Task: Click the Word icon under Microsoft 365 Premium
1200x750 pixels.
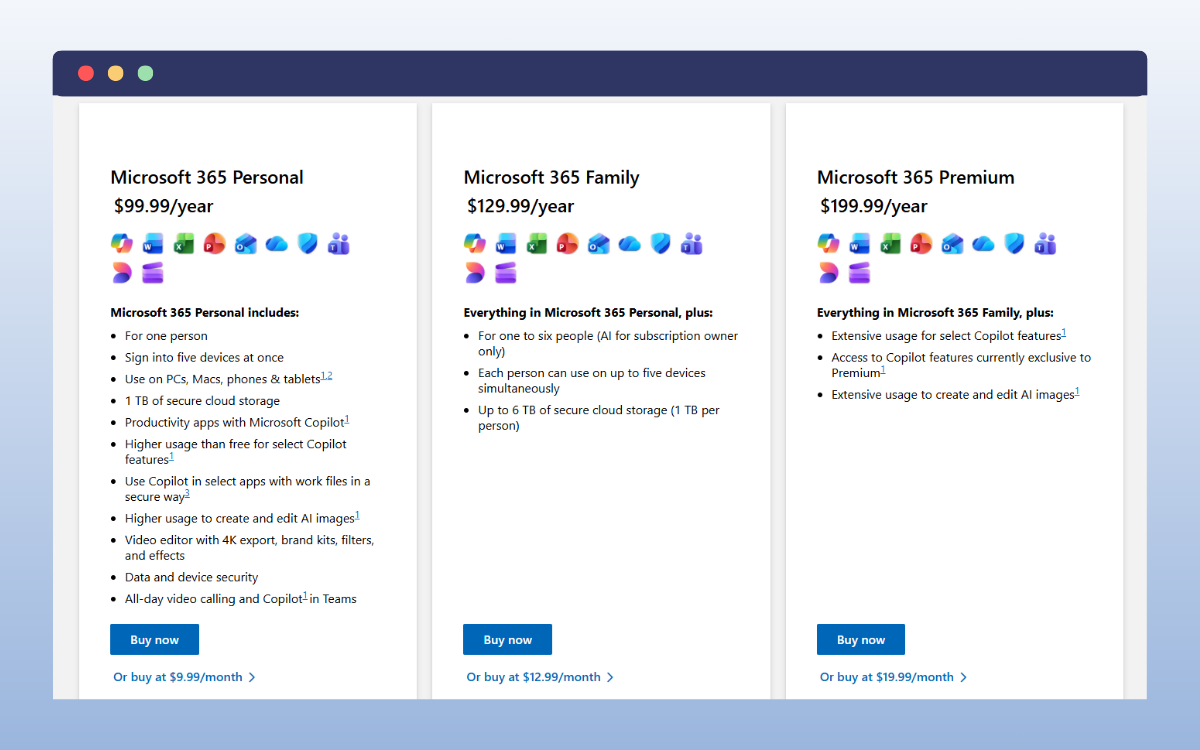Action: pyautogui.click(x=859, y=243)
